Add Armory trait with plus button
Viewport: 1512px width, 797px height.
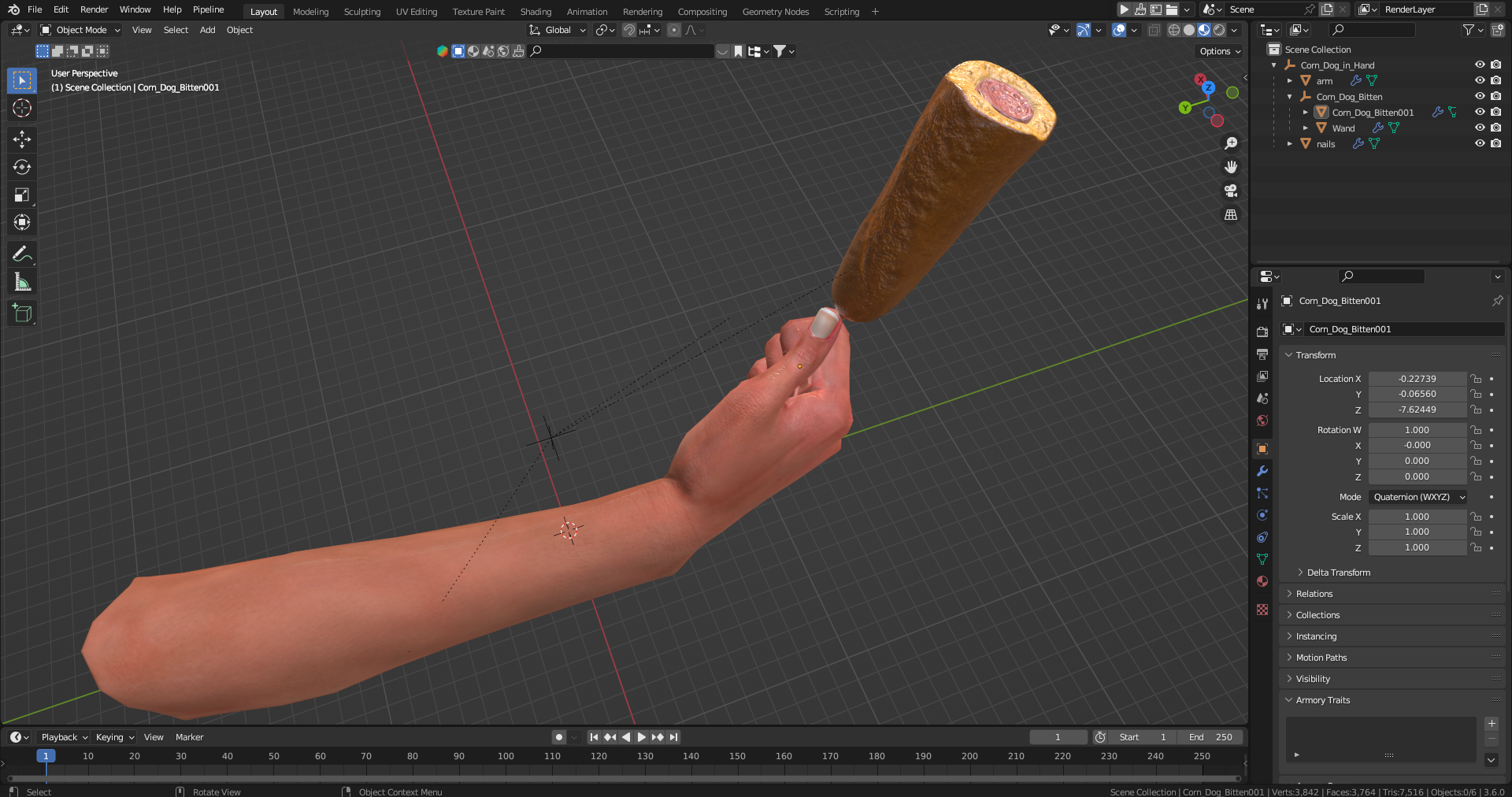(1491, 724)
